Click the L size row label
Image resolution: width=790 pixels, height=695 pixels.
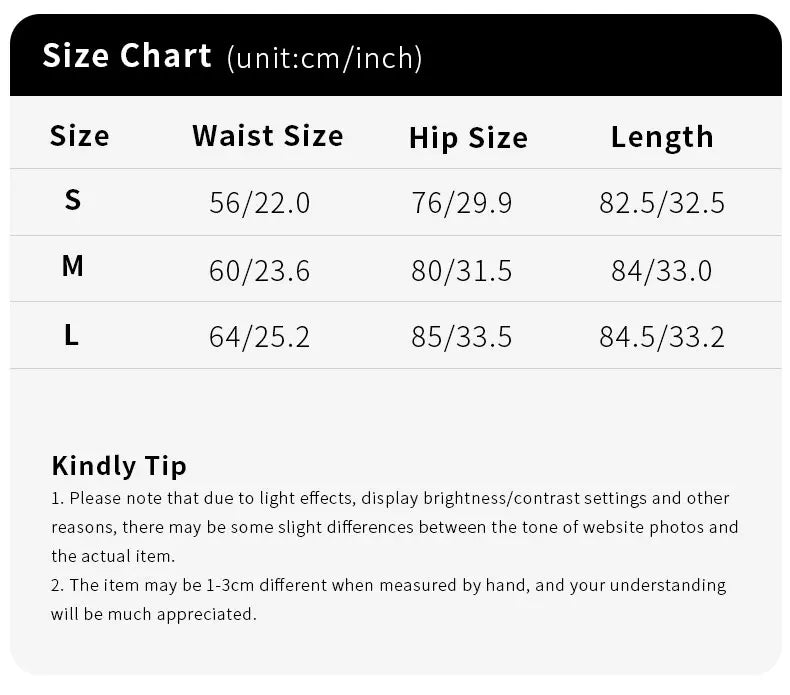[x=72, y=335]
